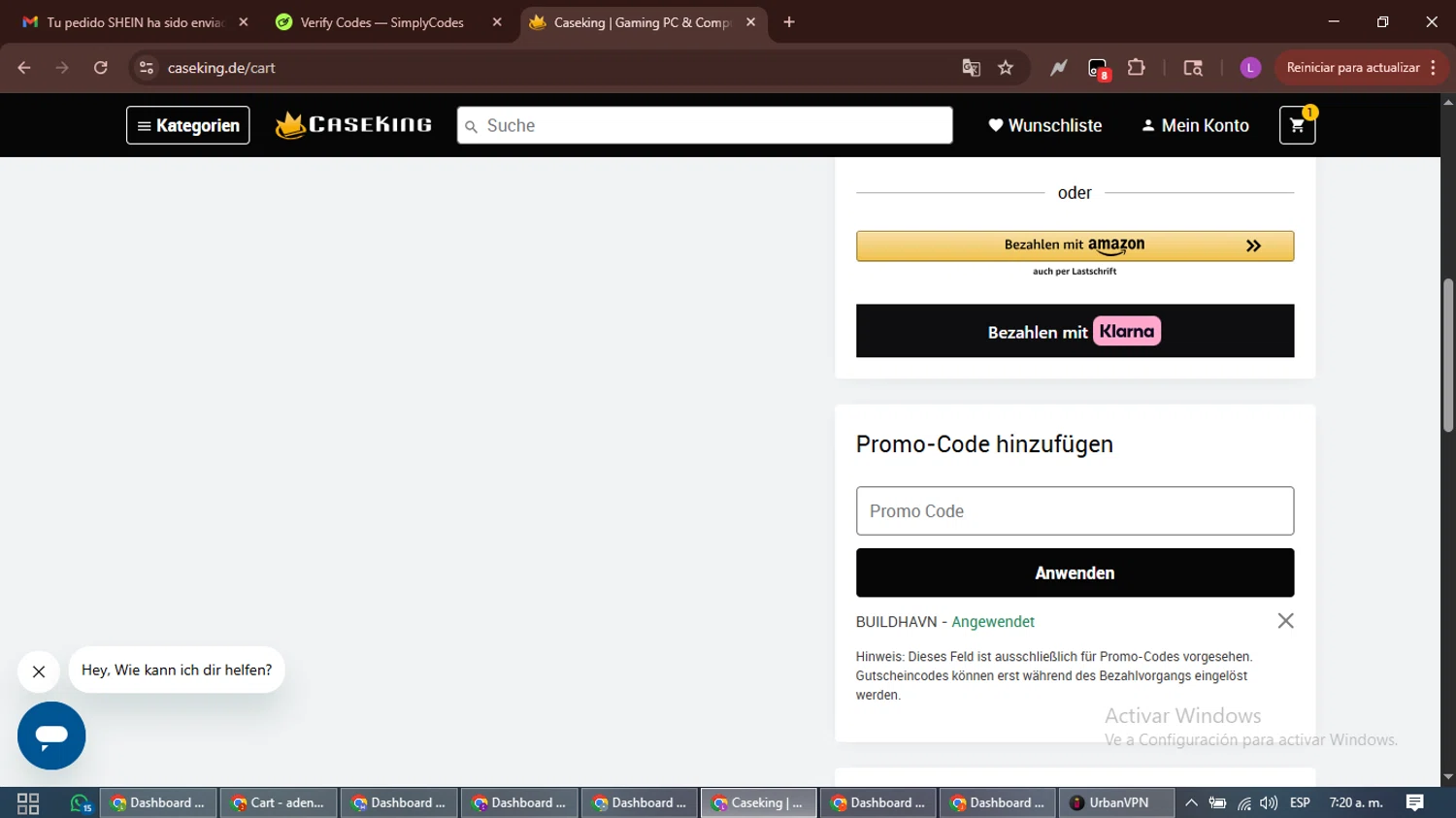Viewport: 1456px width, 818px height.
Task: Open the Wunschliste wishlist
Action: tap(1045, 125)
